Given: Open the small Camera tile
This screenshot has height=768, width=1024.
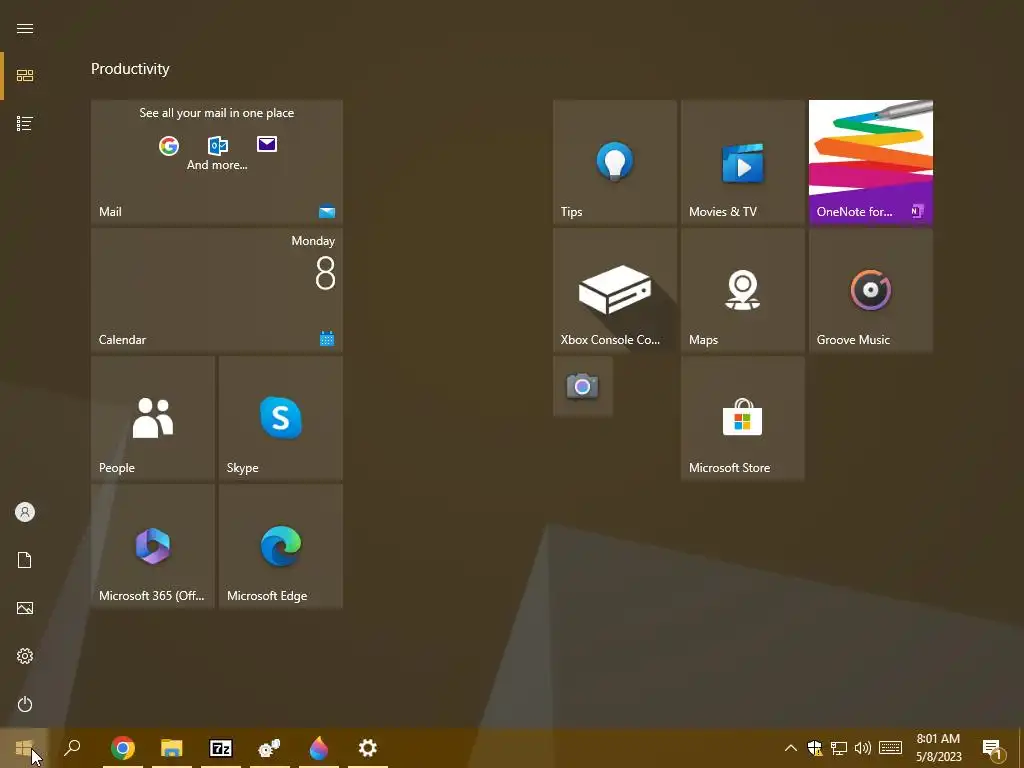Looking at the screenshot, I should pos(583,386).
